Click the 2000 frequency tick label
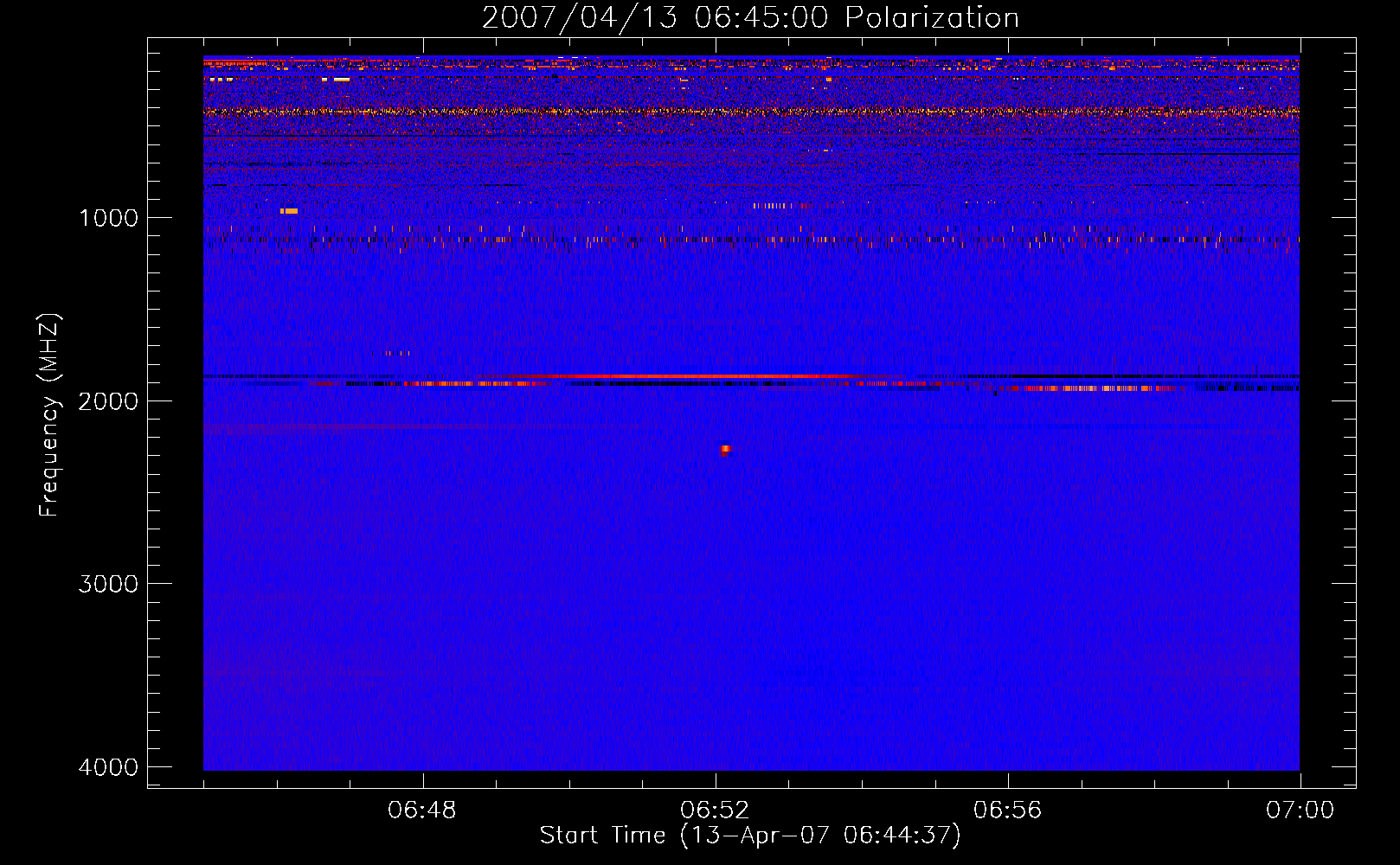The image size is (1400, 865). (x=108, y=400)
